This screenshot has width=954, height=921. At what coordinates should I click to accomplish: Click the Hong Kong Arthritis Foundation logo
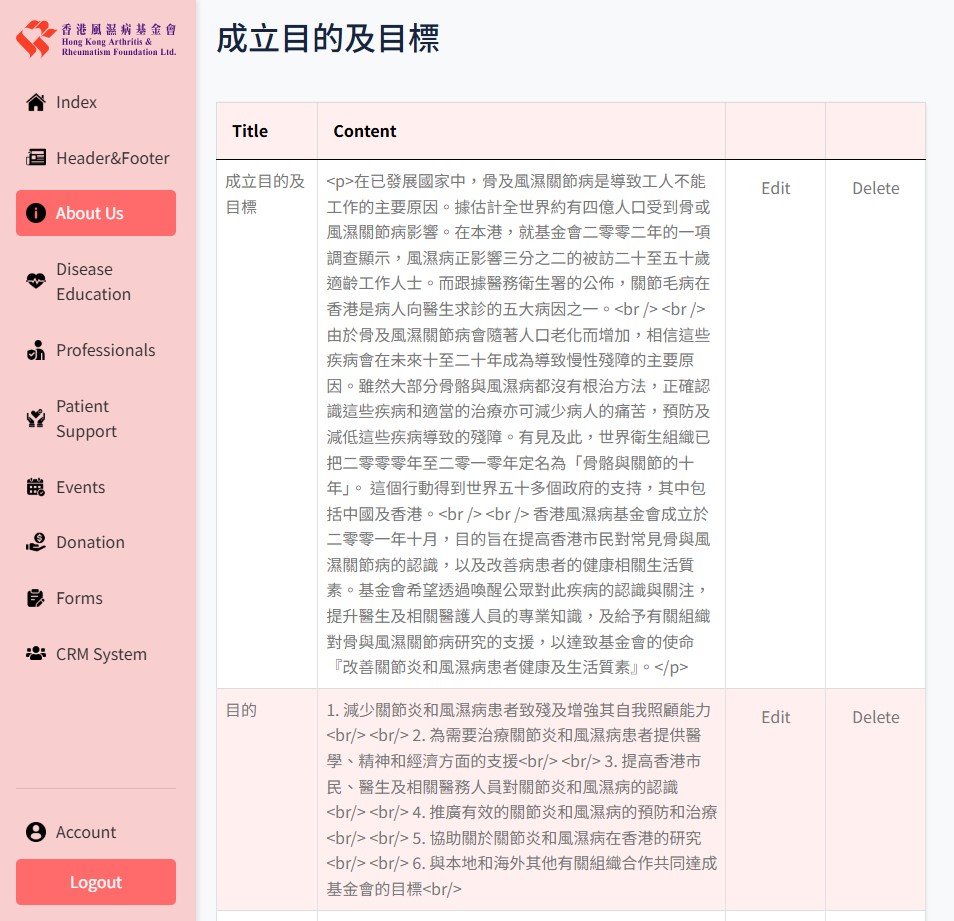pyautogui.click(x=96, y=38)
